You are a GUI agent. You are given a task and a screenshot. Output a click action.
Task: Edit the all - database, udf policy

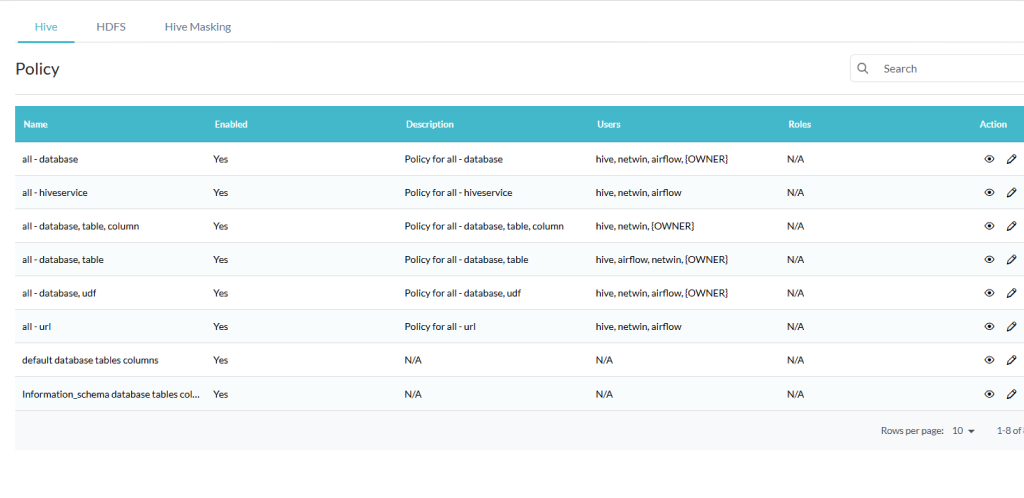coord(1011,293)
